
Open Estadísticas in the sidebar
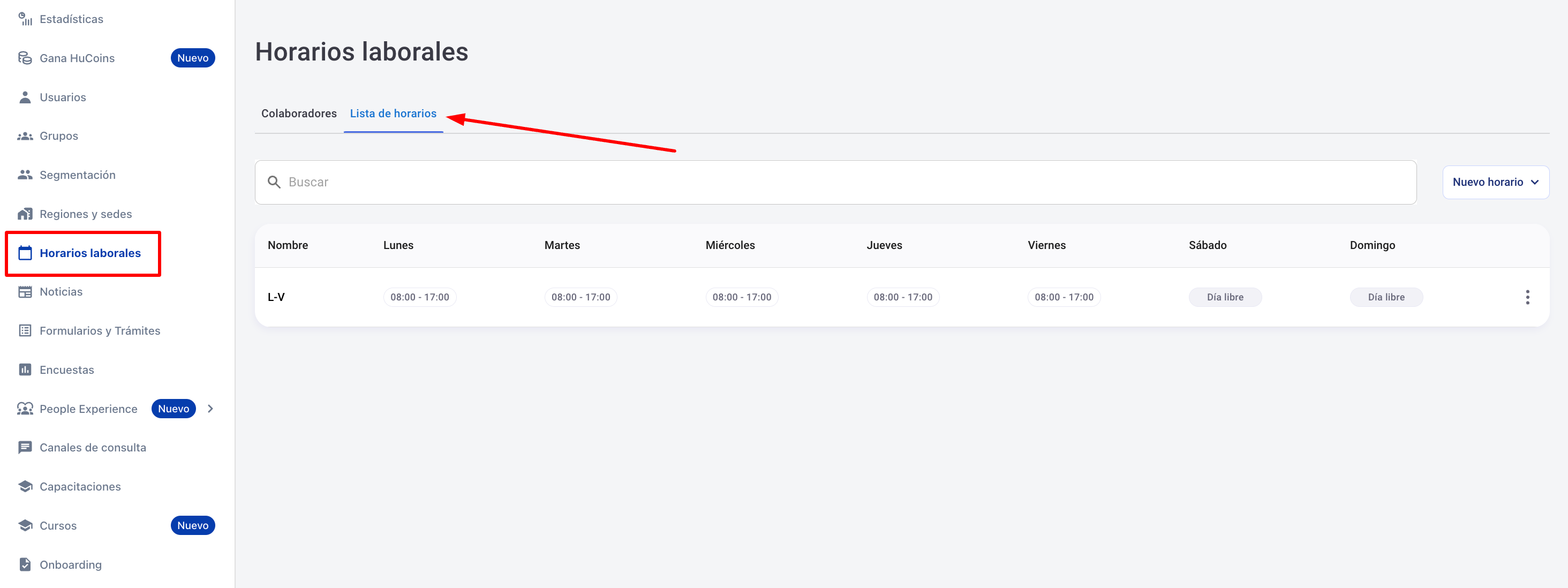71,19
